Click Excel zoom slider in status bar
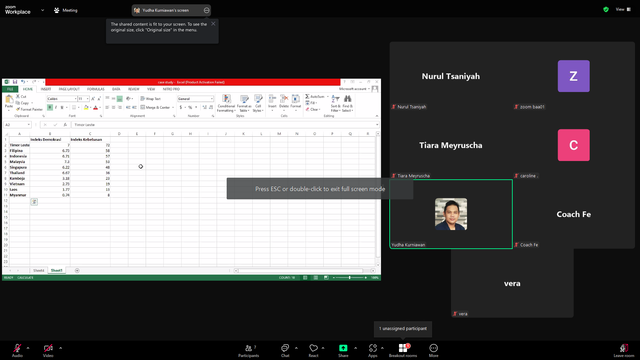 point(349,278)
